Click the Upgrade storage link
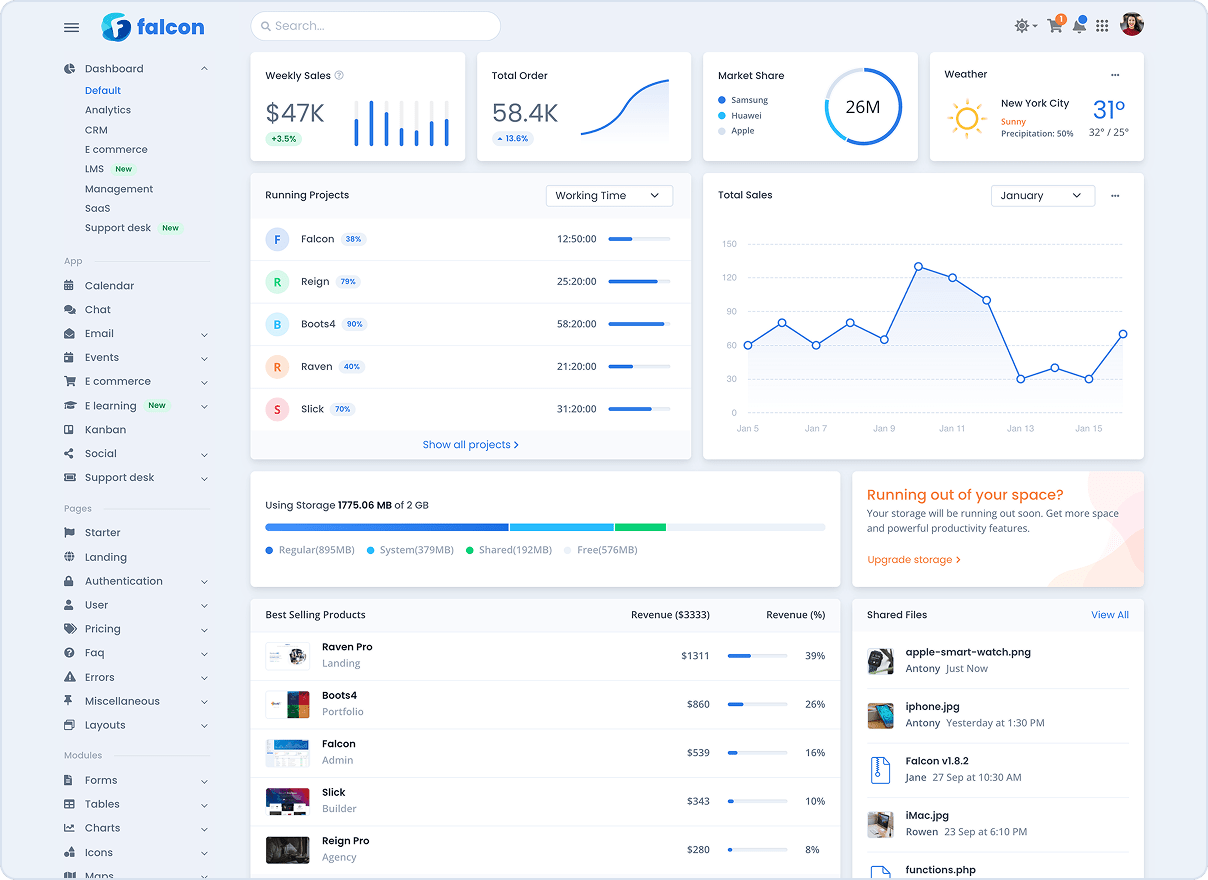1208x880 pixels. coord(913,560)
